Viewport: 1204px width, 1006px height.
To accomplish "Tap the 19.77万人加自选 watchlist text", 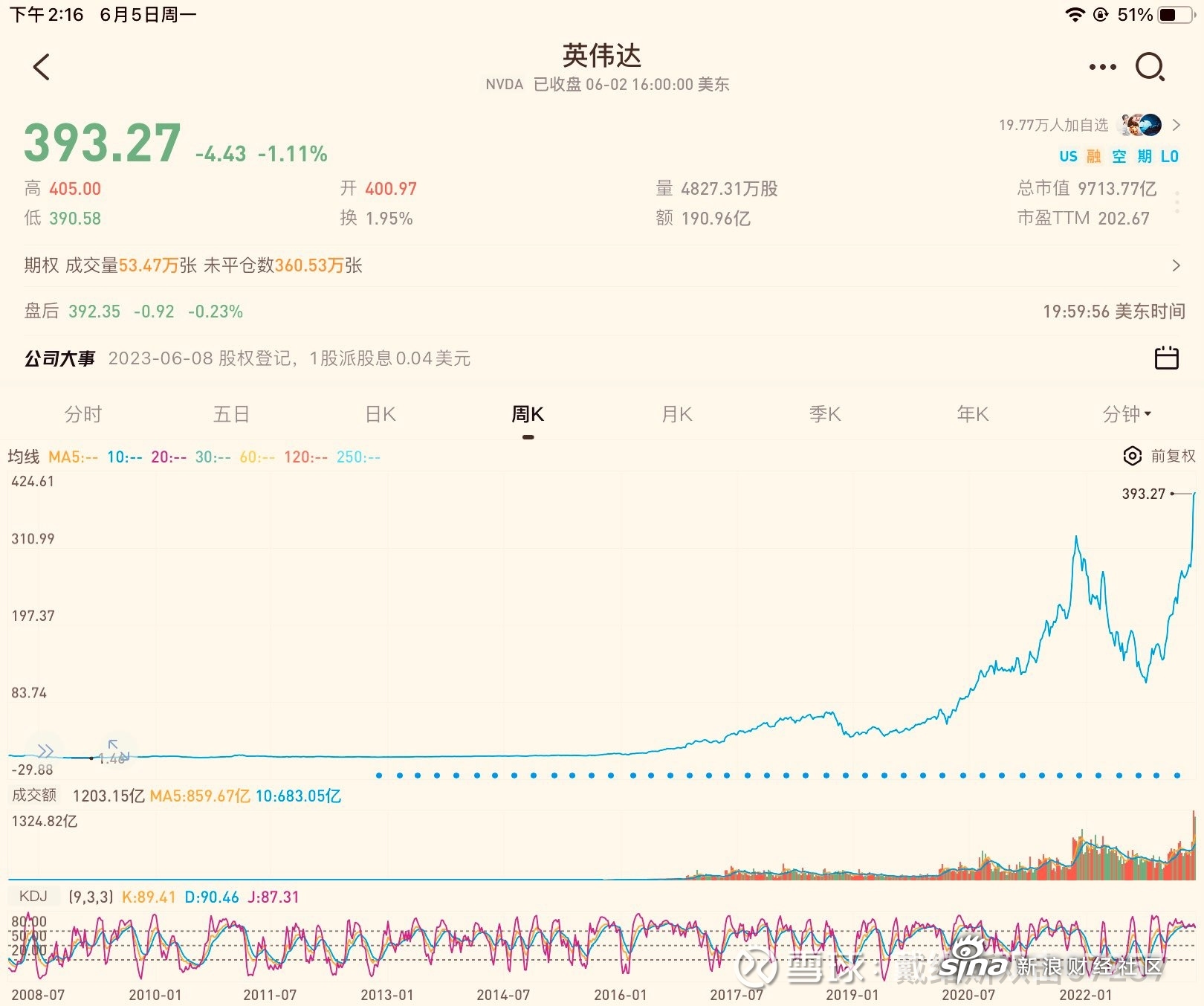I will coord(1053,125).
